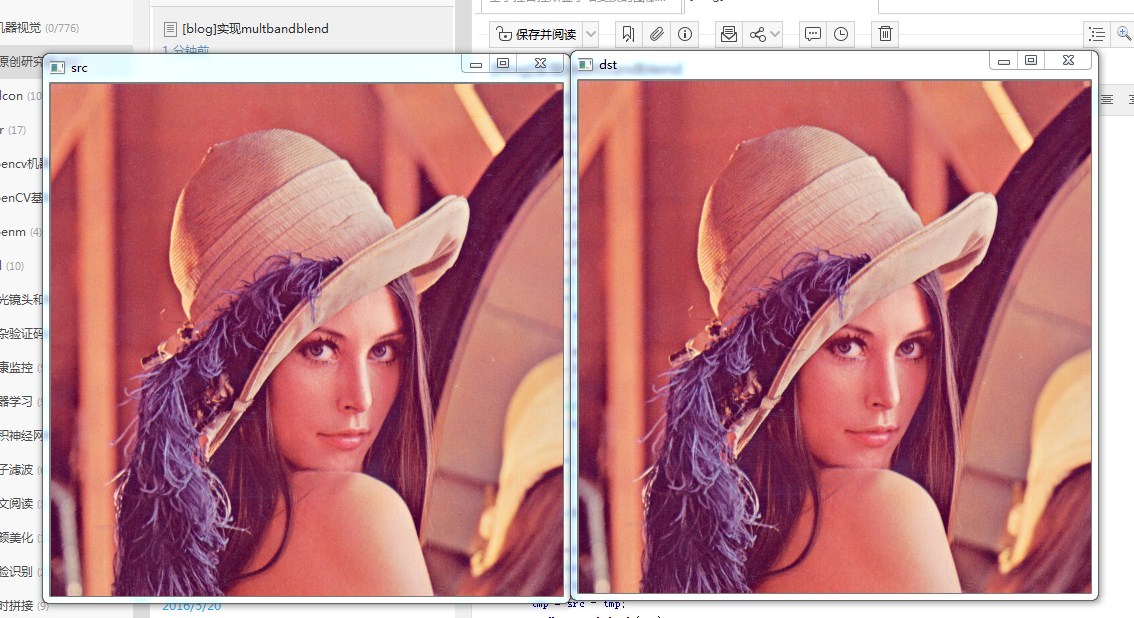Click the email envelope icon in toolbar
1134x618 pixels.
point(729,34)
